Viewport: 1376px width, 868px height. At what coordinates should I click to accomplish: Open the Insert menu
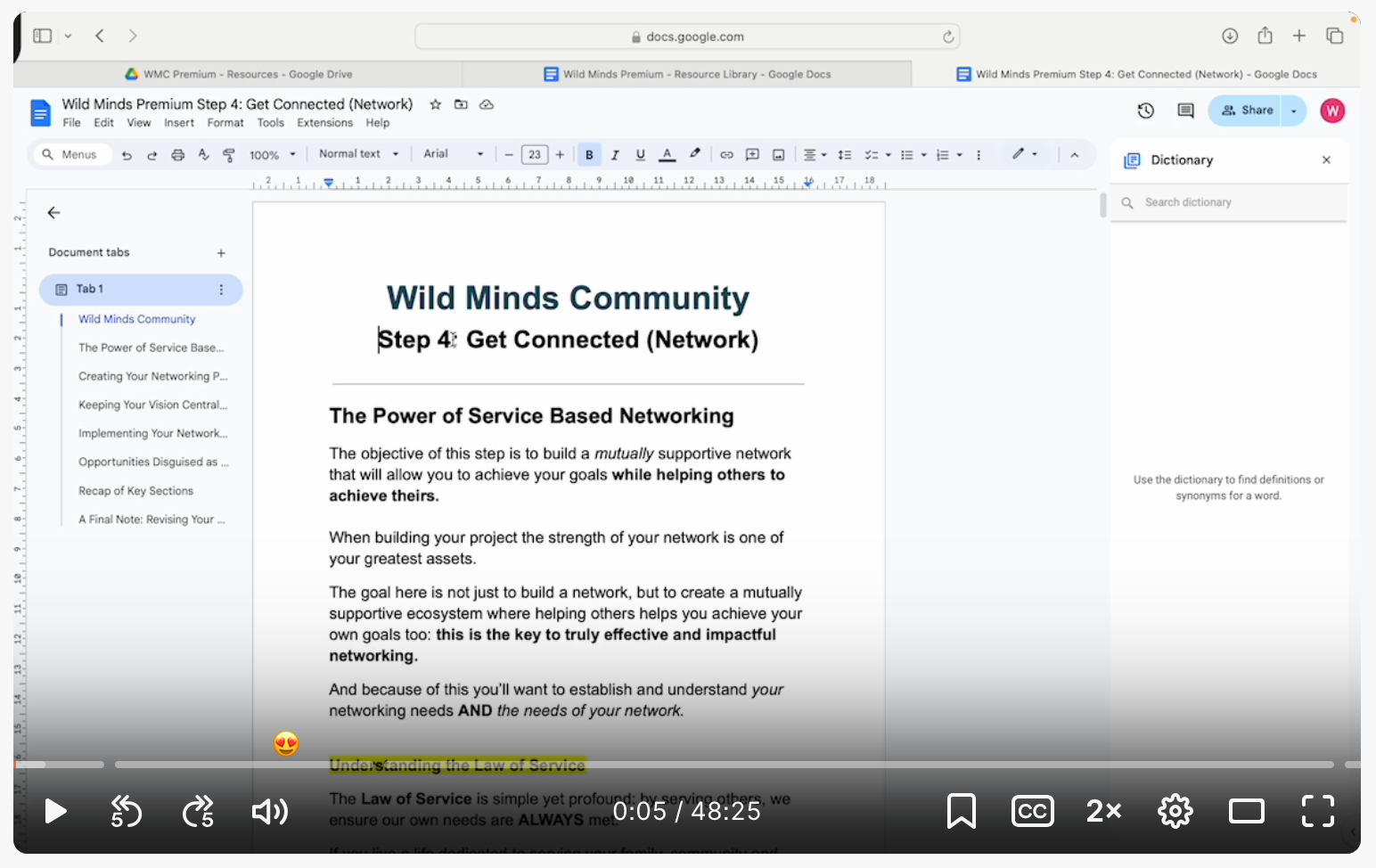click(179, 123)
